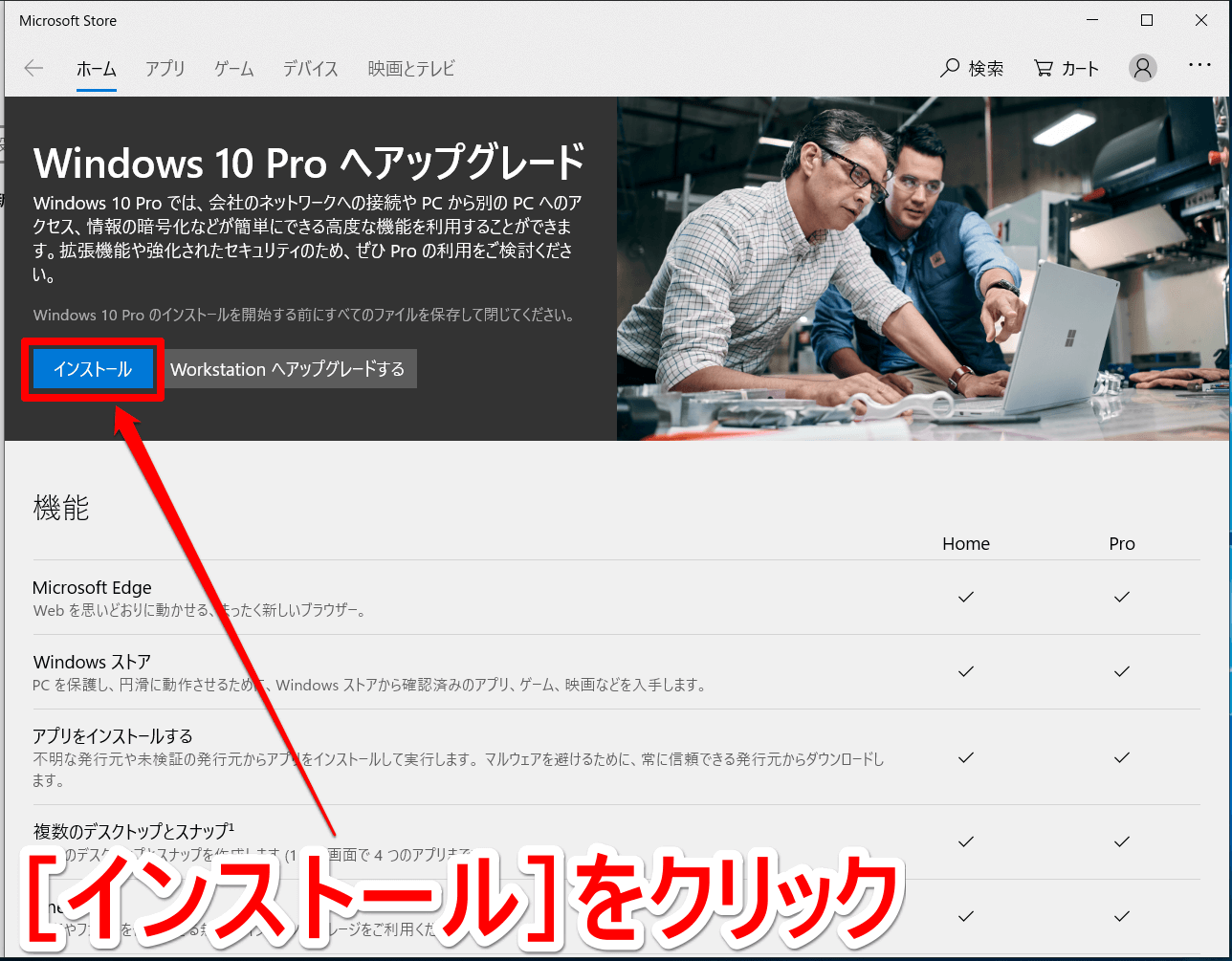The height and width of the screenshot is (961, 1232).
Task: Click the アプリをインストールする feature title
Action: pyautogui.click(x=113, y=735)
